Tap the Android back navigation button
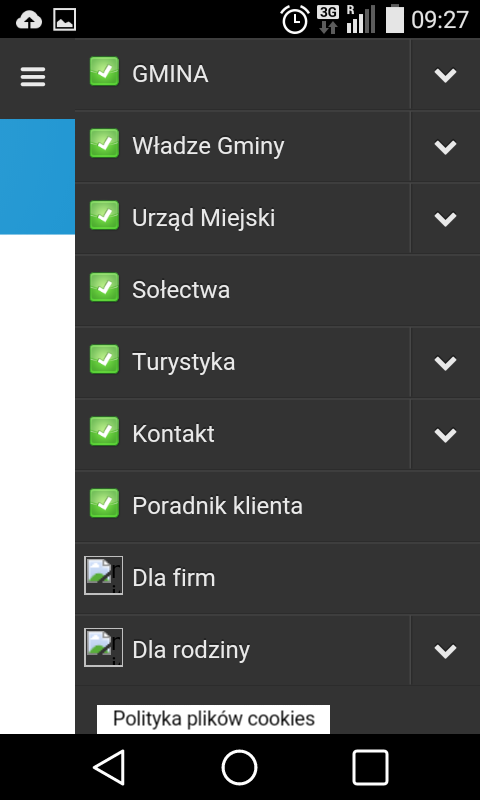This screenshot has width=480, height=800. (x=110, y=767)
